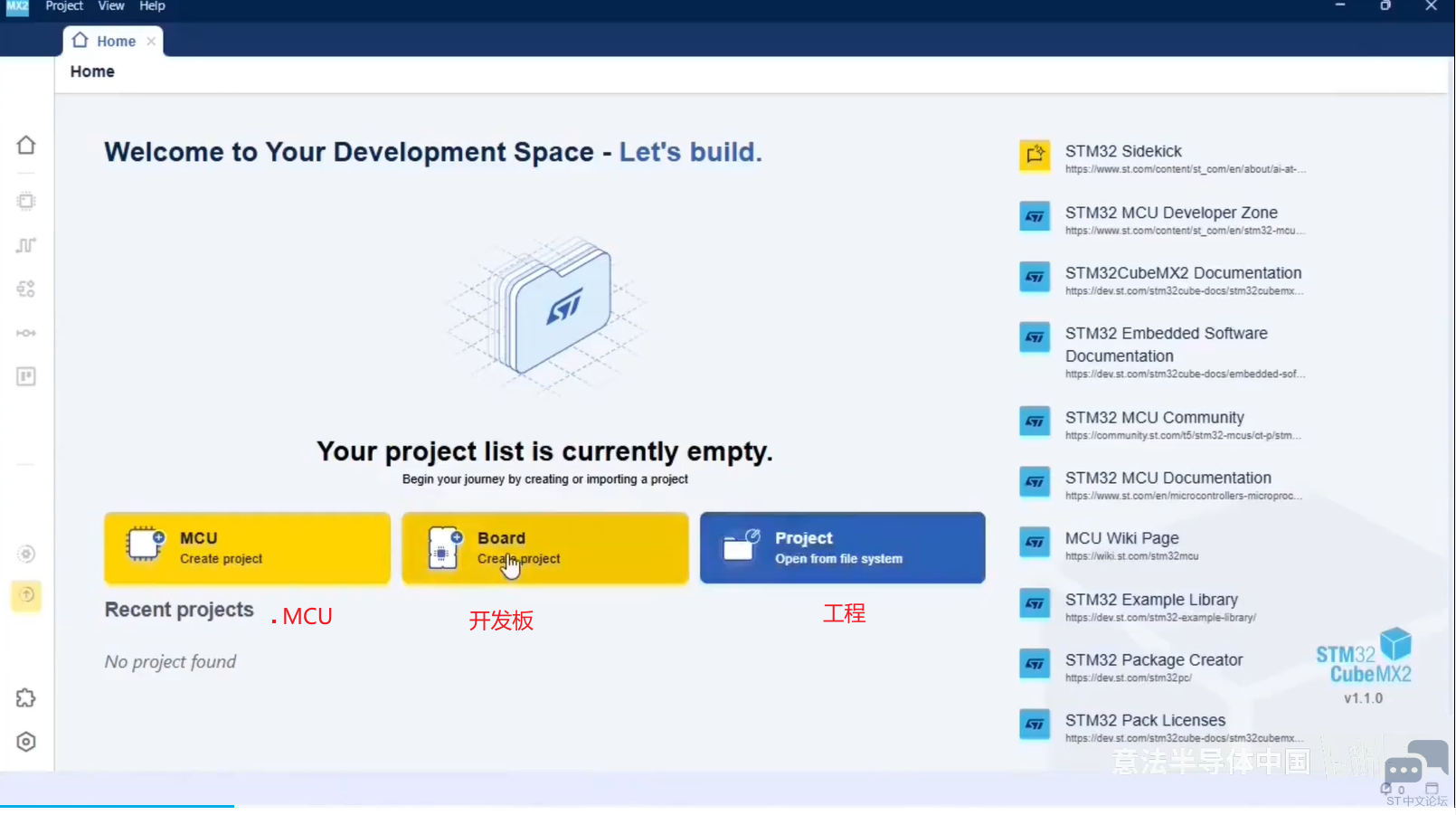Open the clock waveform sidebar icon
1456x815 pixels.
point(26,245)
